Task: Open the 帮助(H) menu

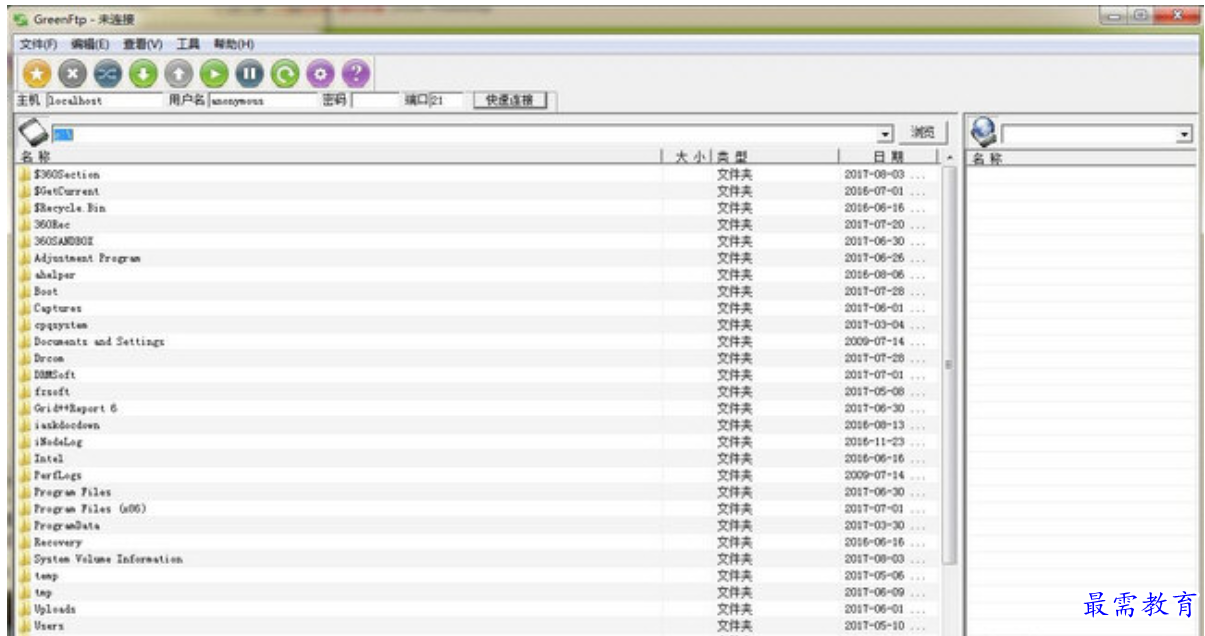Action: coord(234,44)
